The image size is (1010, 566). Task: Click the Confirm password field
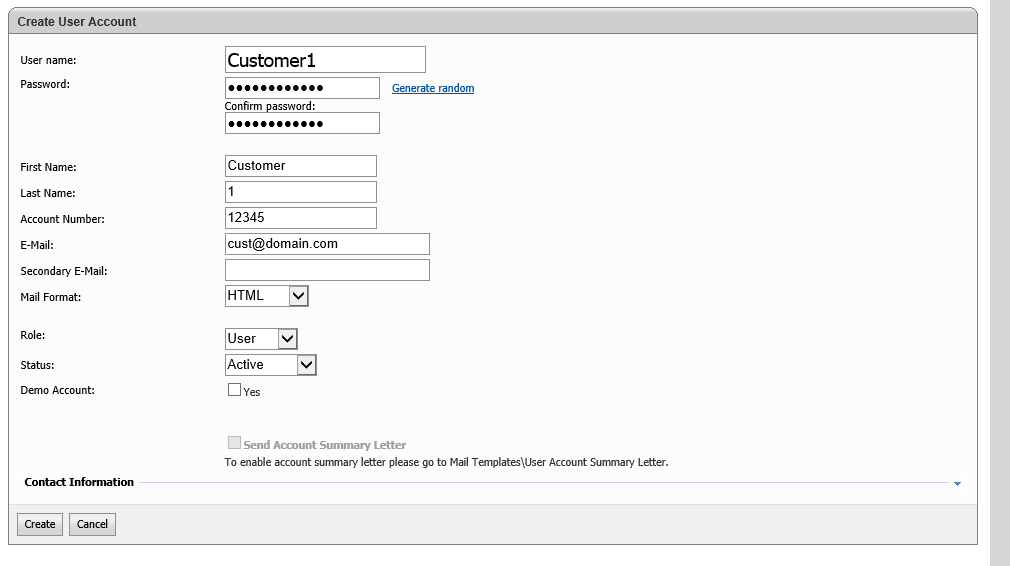pos(302,124)
